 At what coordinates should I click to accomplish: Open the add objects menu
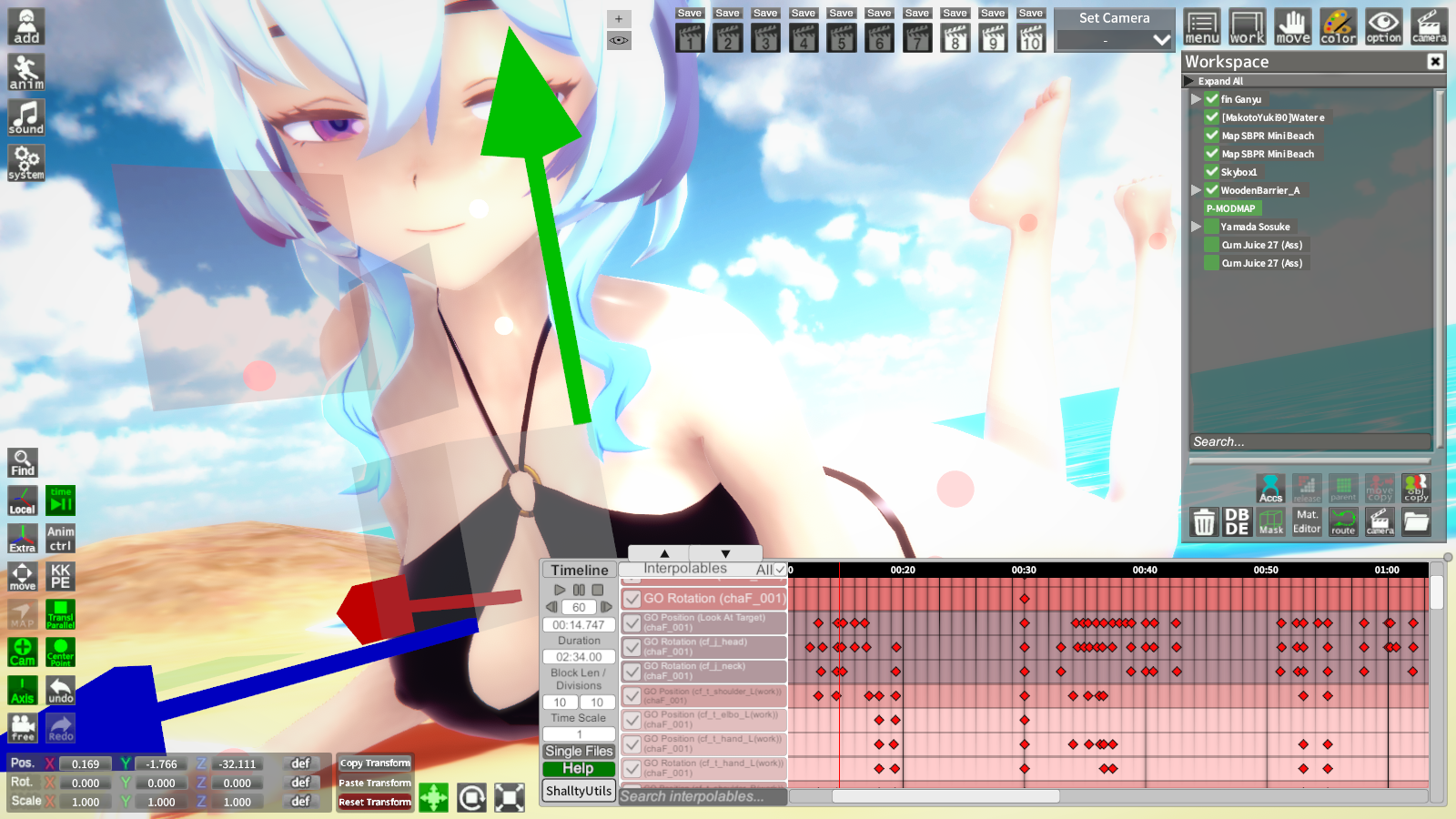coord(26,27)
